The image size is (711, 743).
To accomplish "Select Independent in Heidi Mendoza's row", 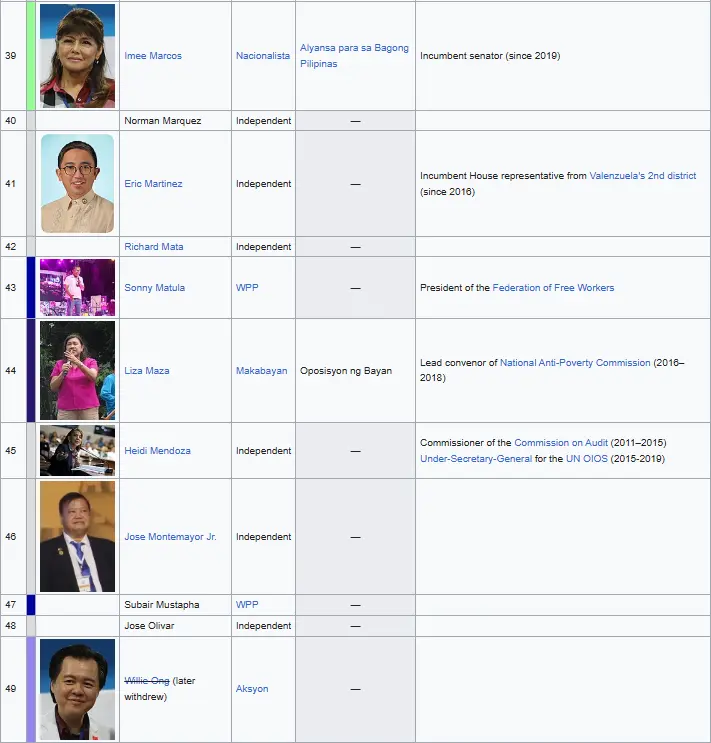I will click(264, 451).
